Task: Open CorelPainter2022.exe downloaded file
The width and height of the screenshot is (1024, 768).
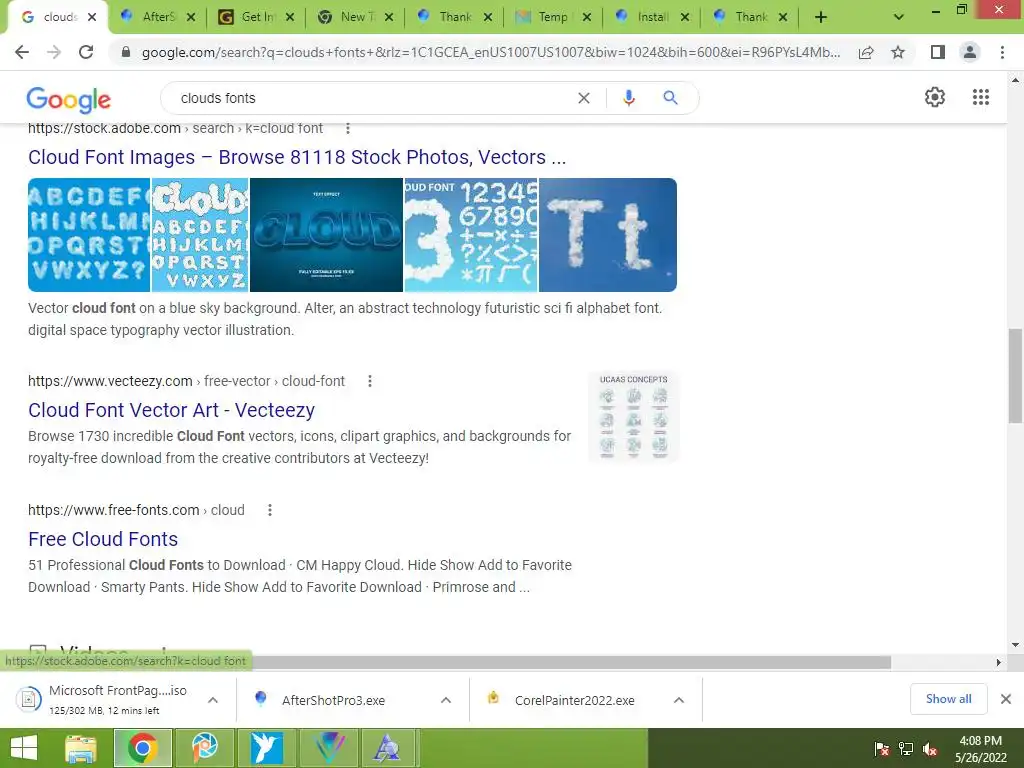Action: tap(575, 700)
